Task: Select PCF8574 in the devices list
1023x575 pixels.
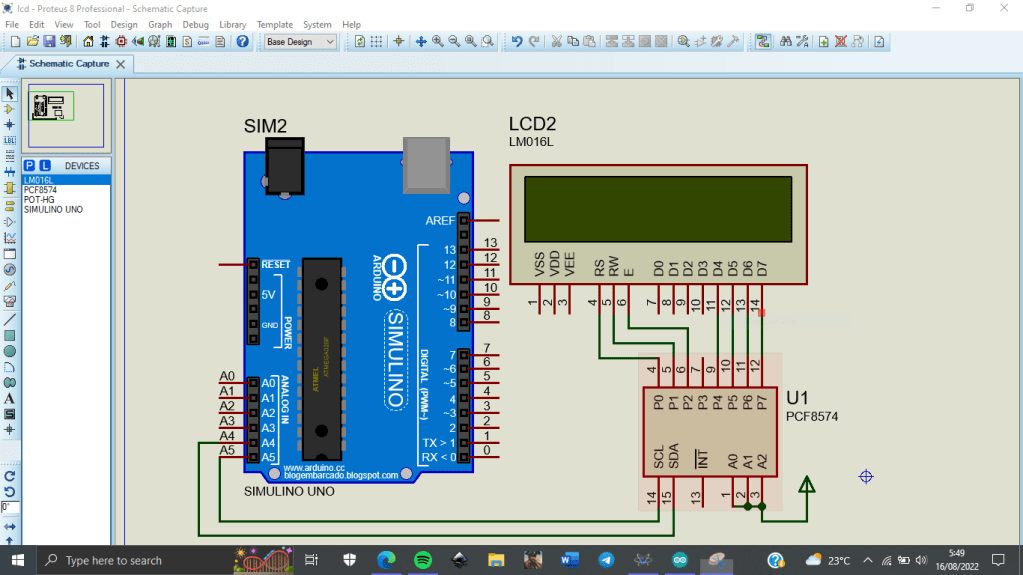Action: point(40,189)
